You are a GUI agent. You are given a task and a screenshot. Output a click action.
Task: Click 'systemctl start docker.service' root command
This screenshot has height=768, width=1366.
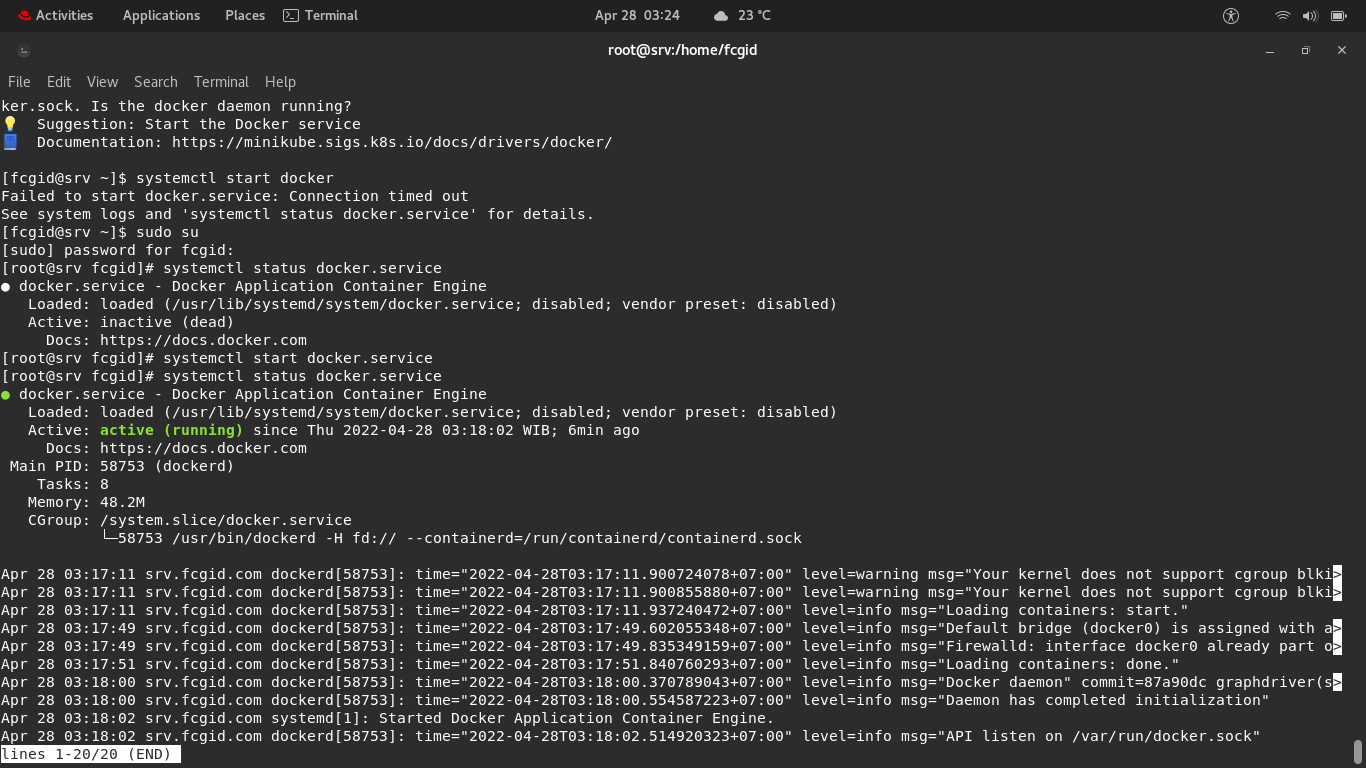point(298,358)
